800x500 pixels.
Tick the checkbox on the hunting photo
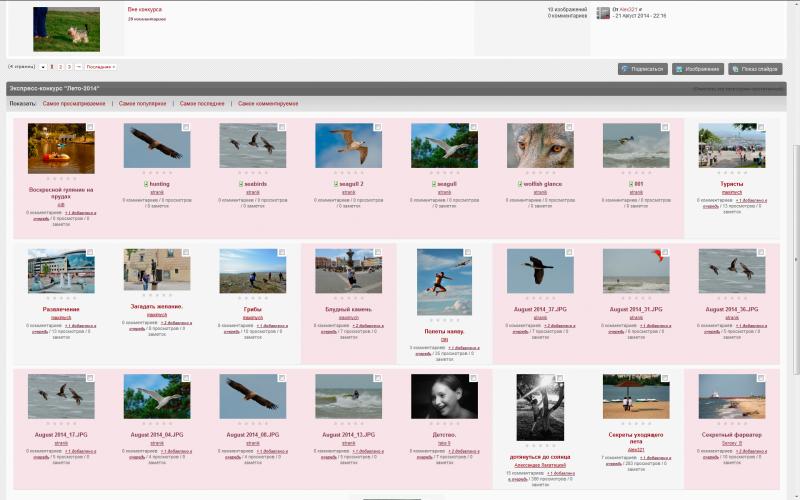coord(186,127)
